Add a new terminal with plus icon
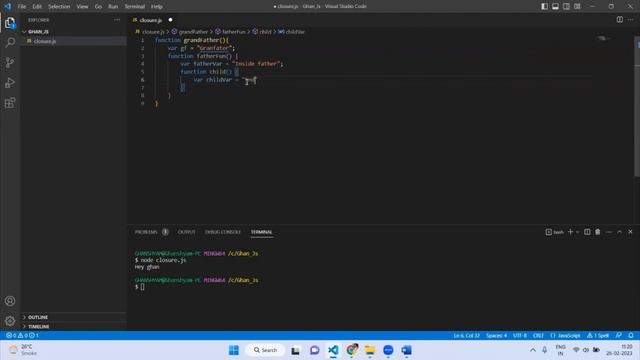The height and width of the screenshot is (360, 640). click(570, 232)
